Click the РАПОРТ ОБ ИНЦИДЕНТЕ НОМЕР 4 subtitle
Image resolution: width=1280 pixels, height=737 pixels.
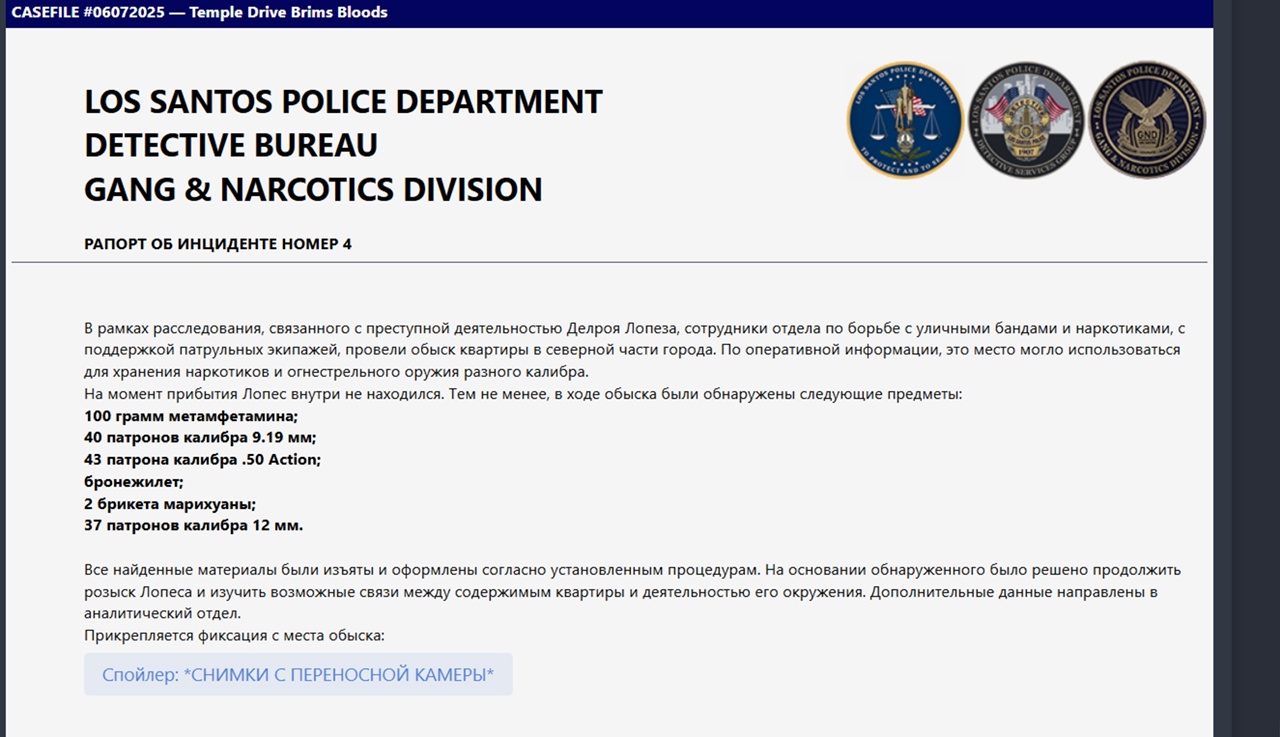pyautogui.click(x=218, y=244)
